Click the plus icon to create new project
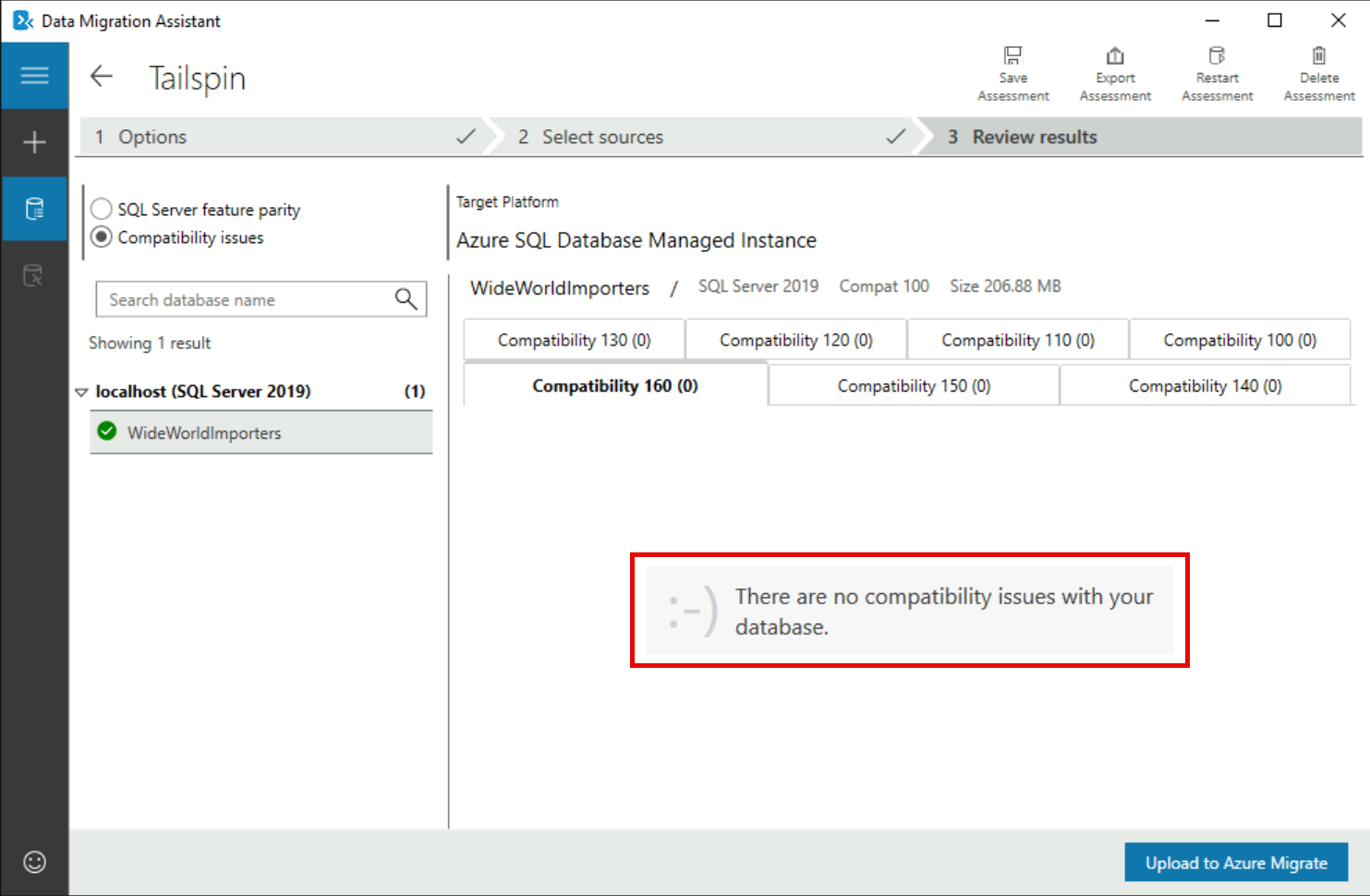 (34, 142)
